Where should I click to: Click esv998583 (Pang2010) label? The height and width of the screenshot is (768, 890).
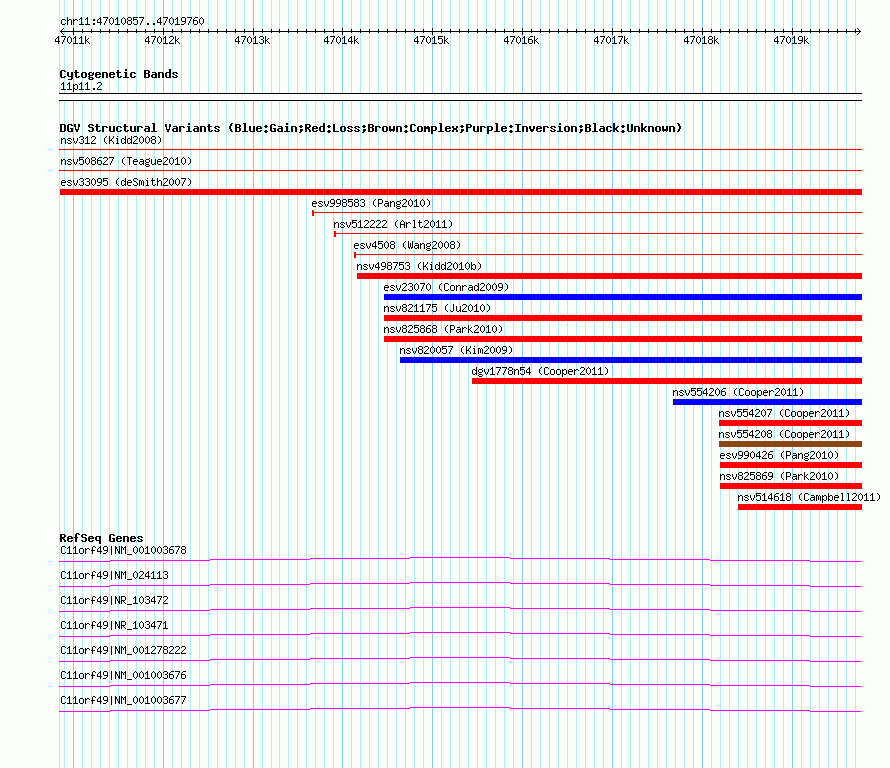coord(371,203)
